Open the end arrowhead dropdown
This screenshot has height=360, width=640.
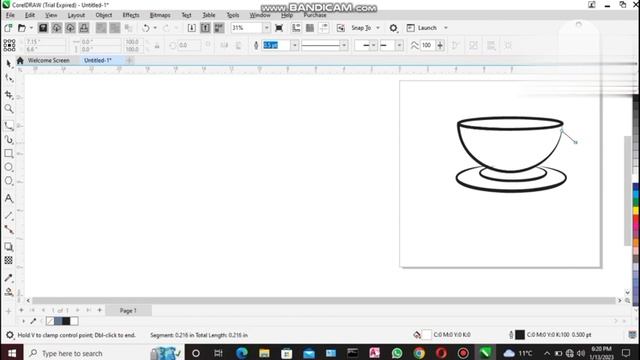[x=399, y=45]
